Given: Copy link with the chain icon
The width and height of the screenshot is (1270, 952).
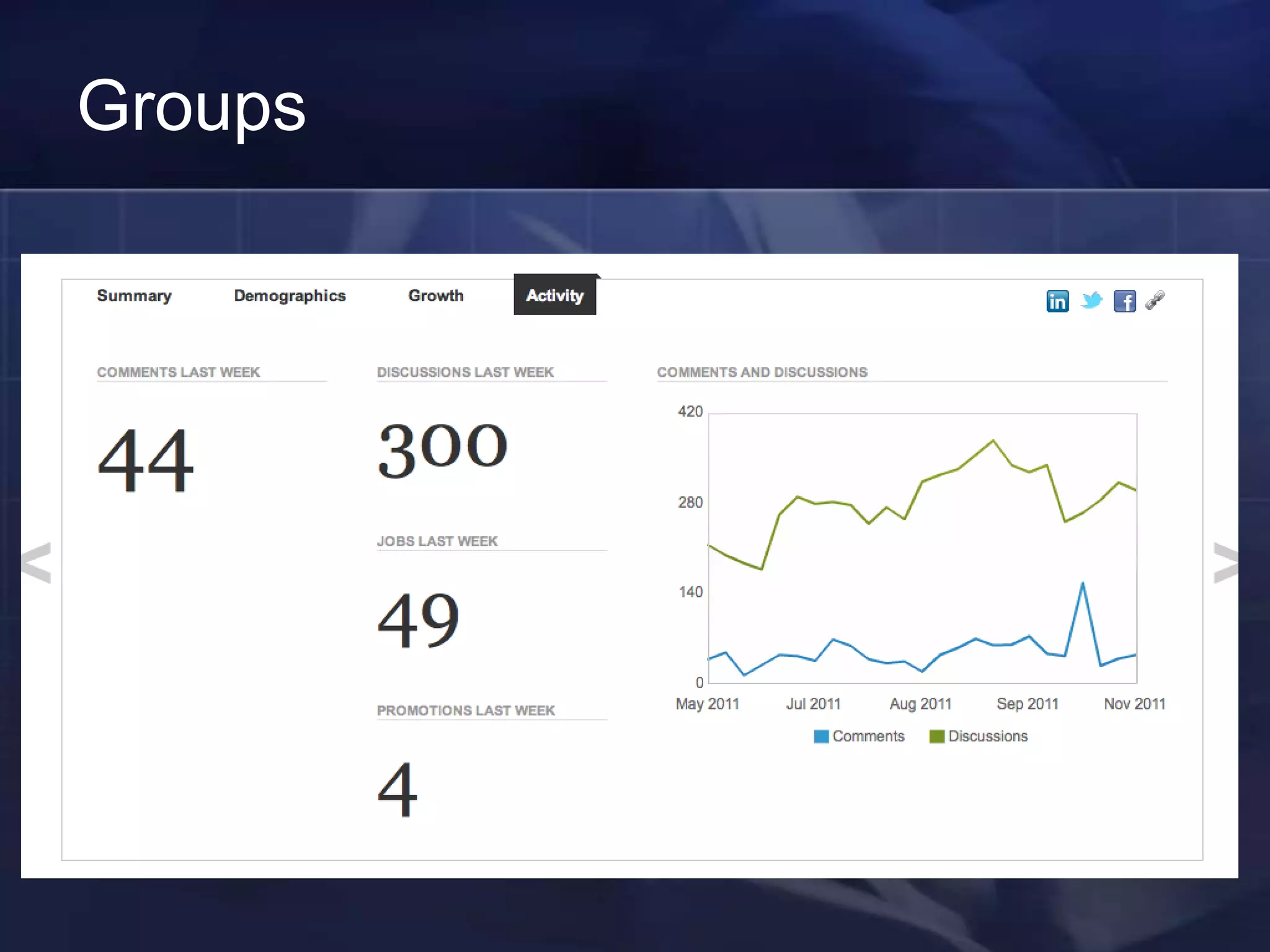Looking at the screenshot, I should (x=1155, y=300).
